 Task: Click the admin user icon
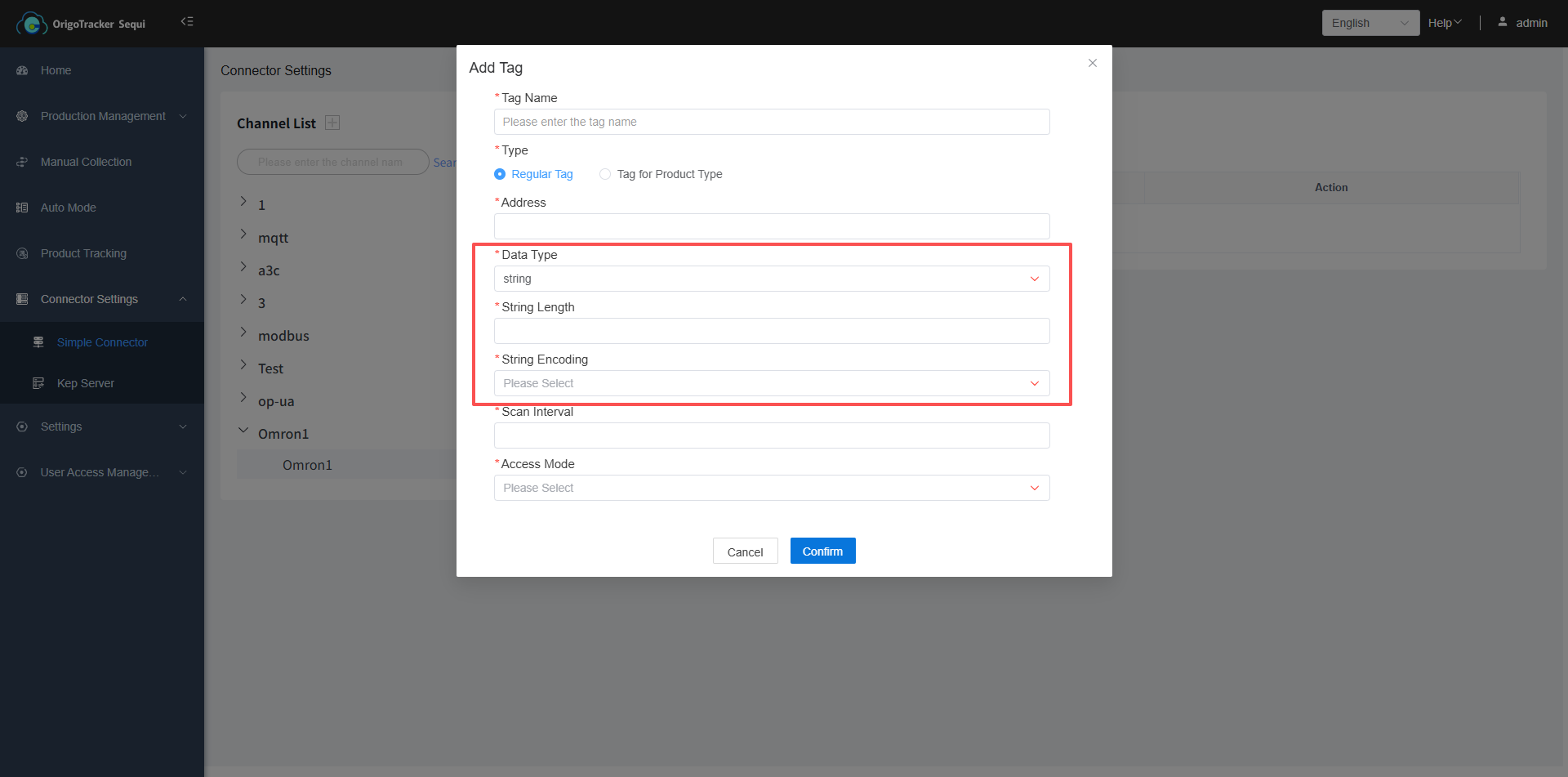1502,22
